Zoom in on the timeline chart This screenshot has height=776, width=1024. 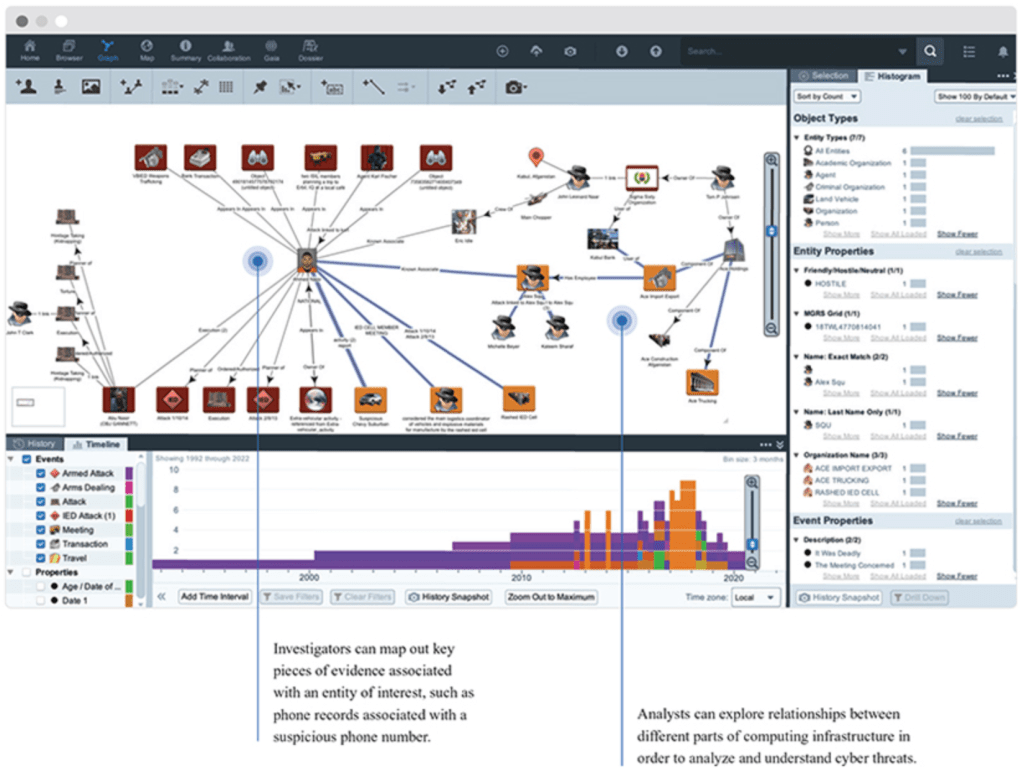(x=752, y=483)
